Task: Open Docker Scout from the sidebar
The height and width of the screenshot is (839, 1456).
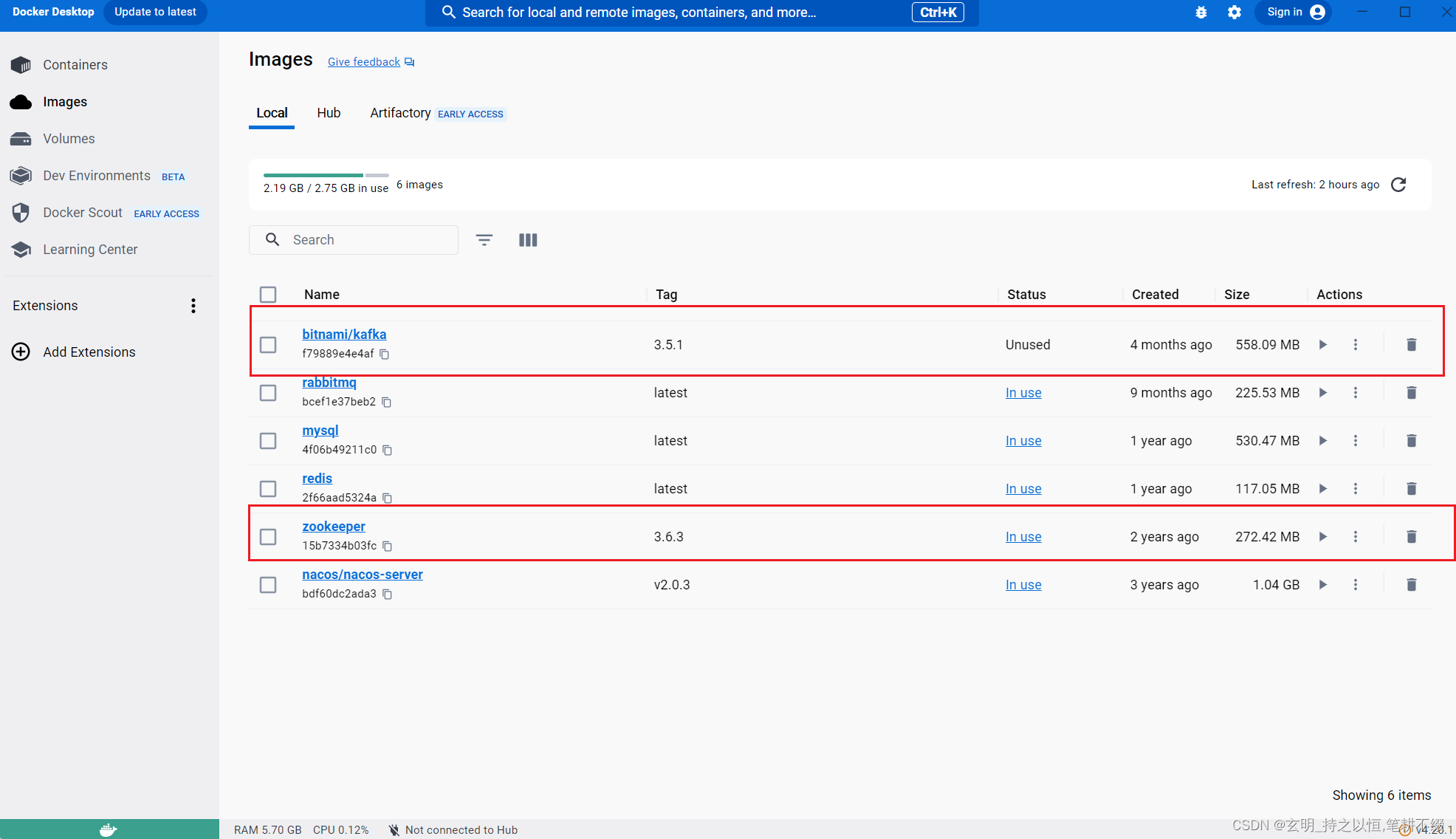Action: coord(83,212)
